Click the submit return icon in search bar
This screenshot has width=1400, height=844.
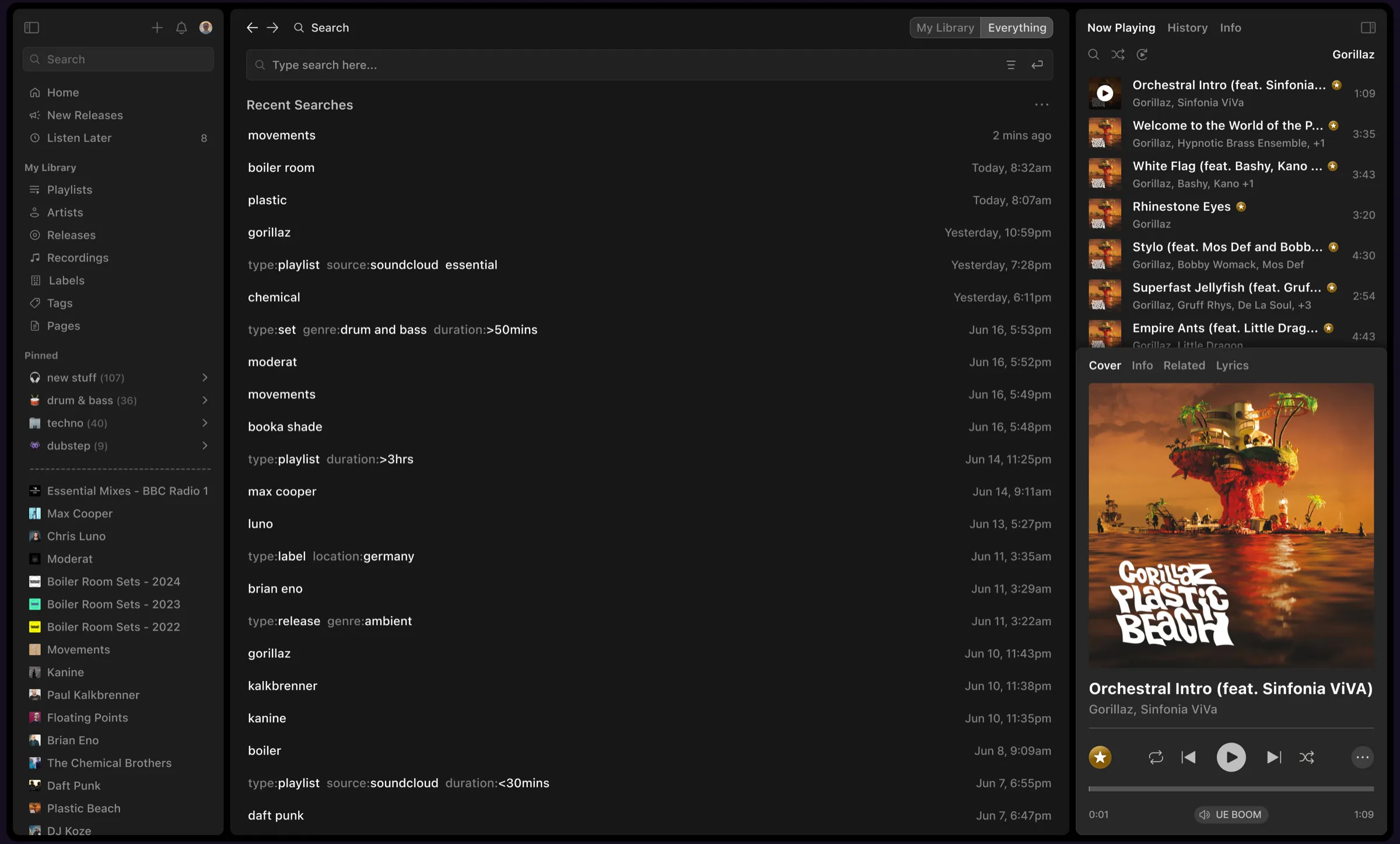1037,65
